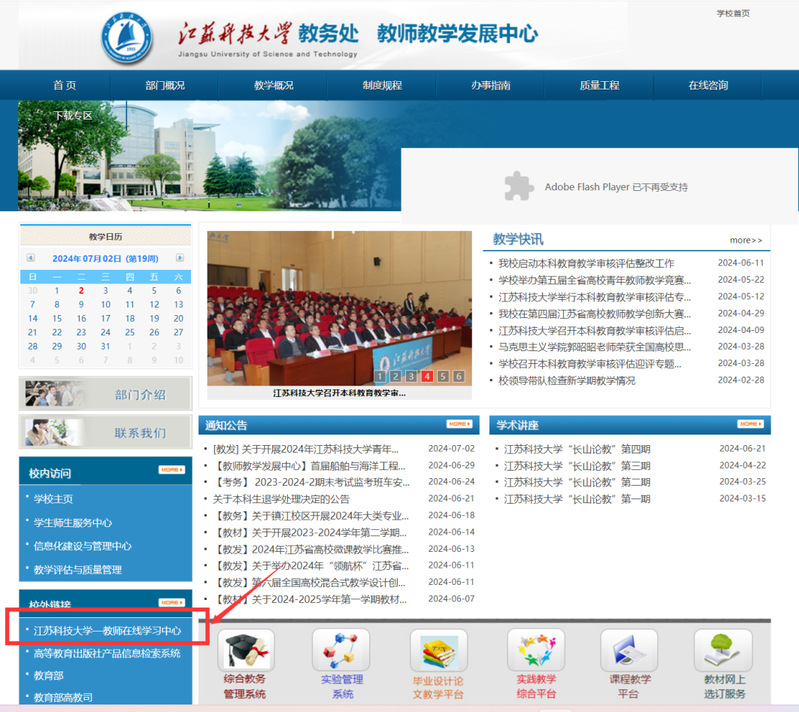Switch slideshow to slide number 5
Viewport: 799px width, 712px height.
click(441, 376)
